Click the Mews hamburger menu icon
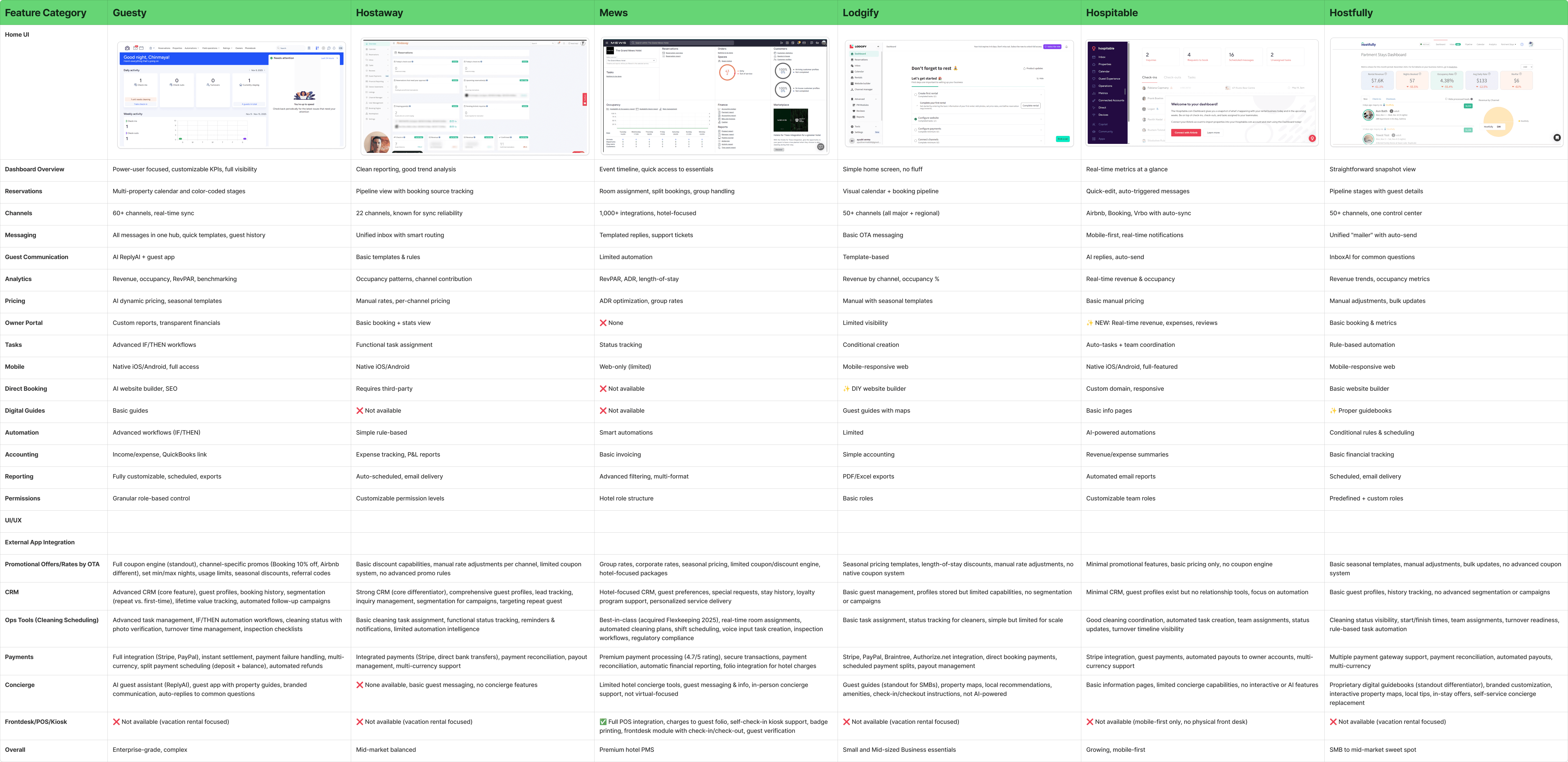Viewport: 1568px width, 762px height. pos(607,43)
